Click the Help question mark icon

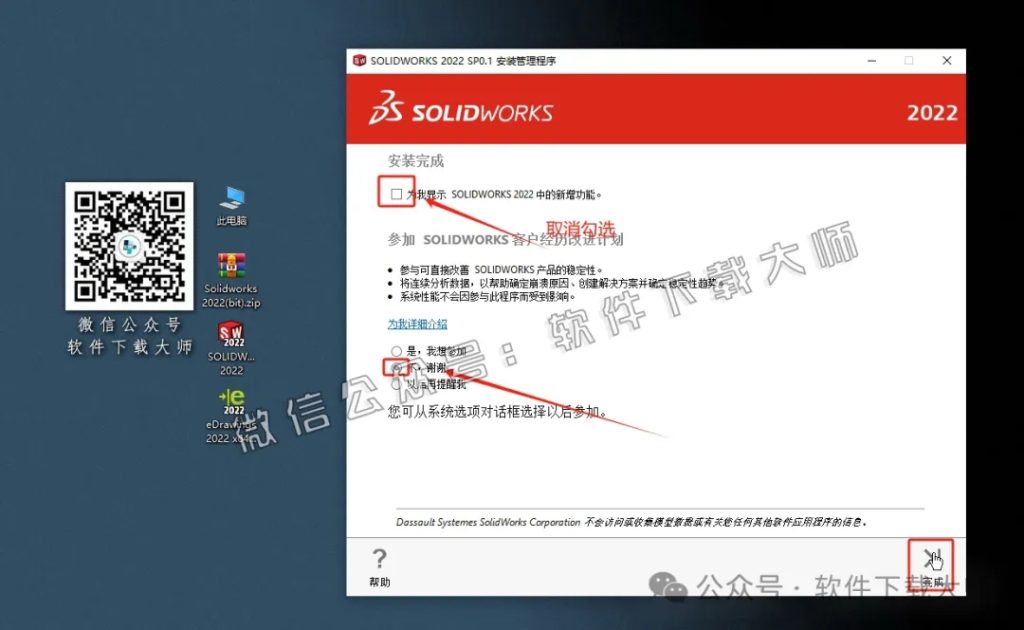[x=379, y=559]
